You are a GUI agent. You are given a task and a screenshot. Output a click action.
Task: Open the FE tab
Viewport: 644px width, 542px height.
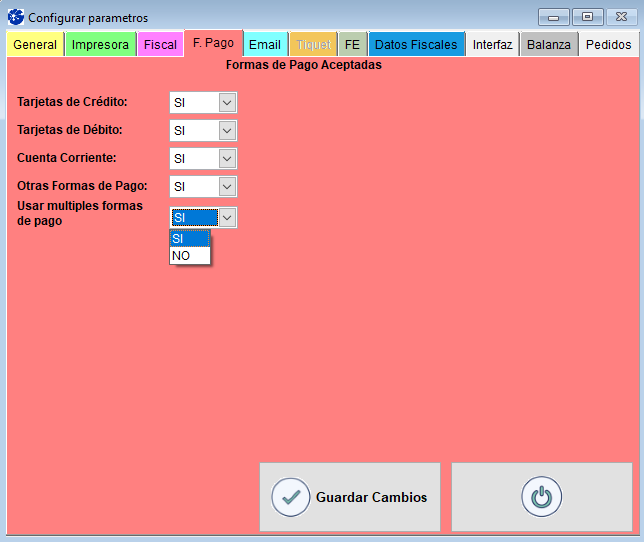tap(352, 45)
